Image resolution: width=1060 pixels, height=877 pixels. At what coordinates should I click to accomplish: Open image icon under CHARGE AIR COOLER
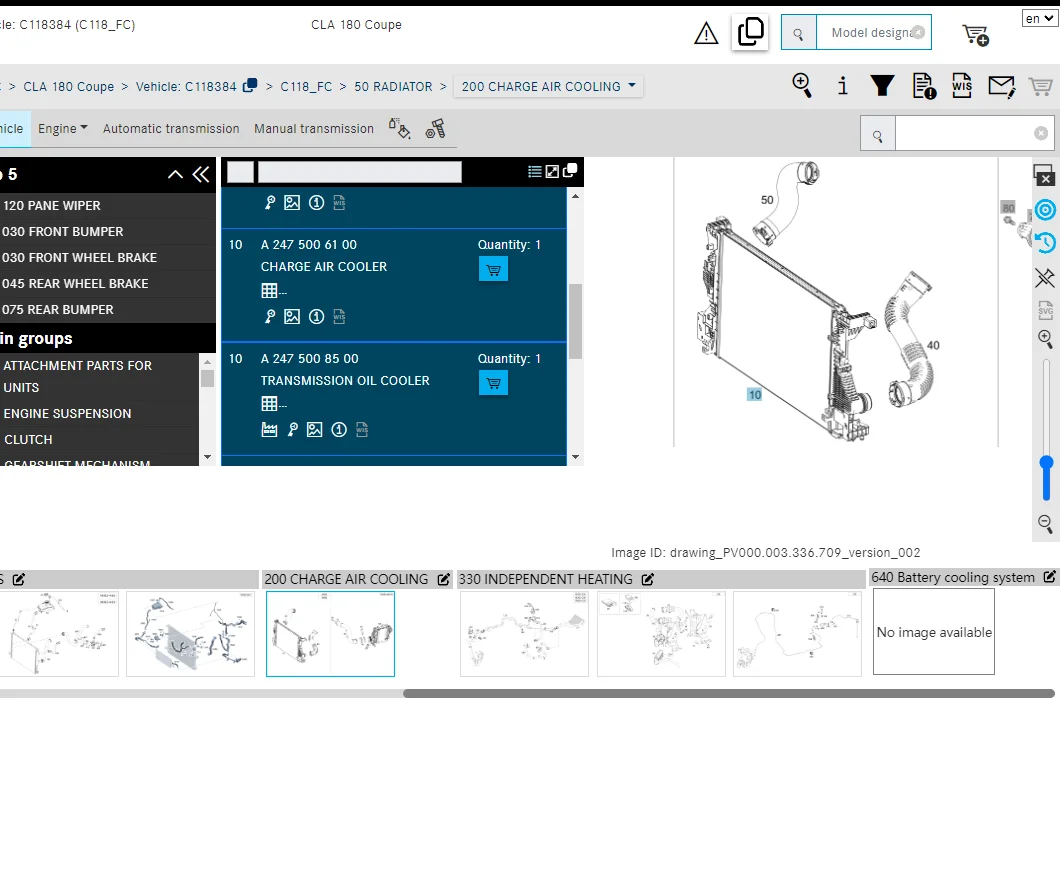[292, 316]
